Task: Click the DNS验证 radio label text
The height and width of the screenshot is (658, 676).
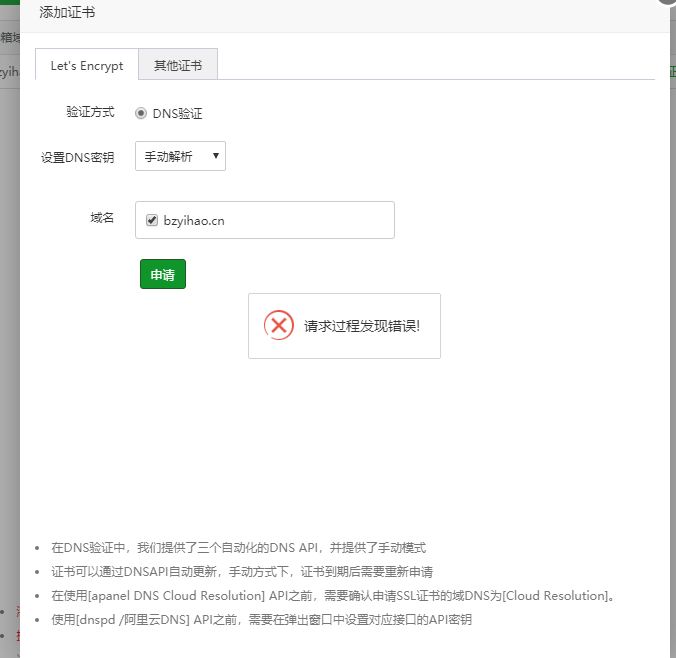Action: click(177, 114)
